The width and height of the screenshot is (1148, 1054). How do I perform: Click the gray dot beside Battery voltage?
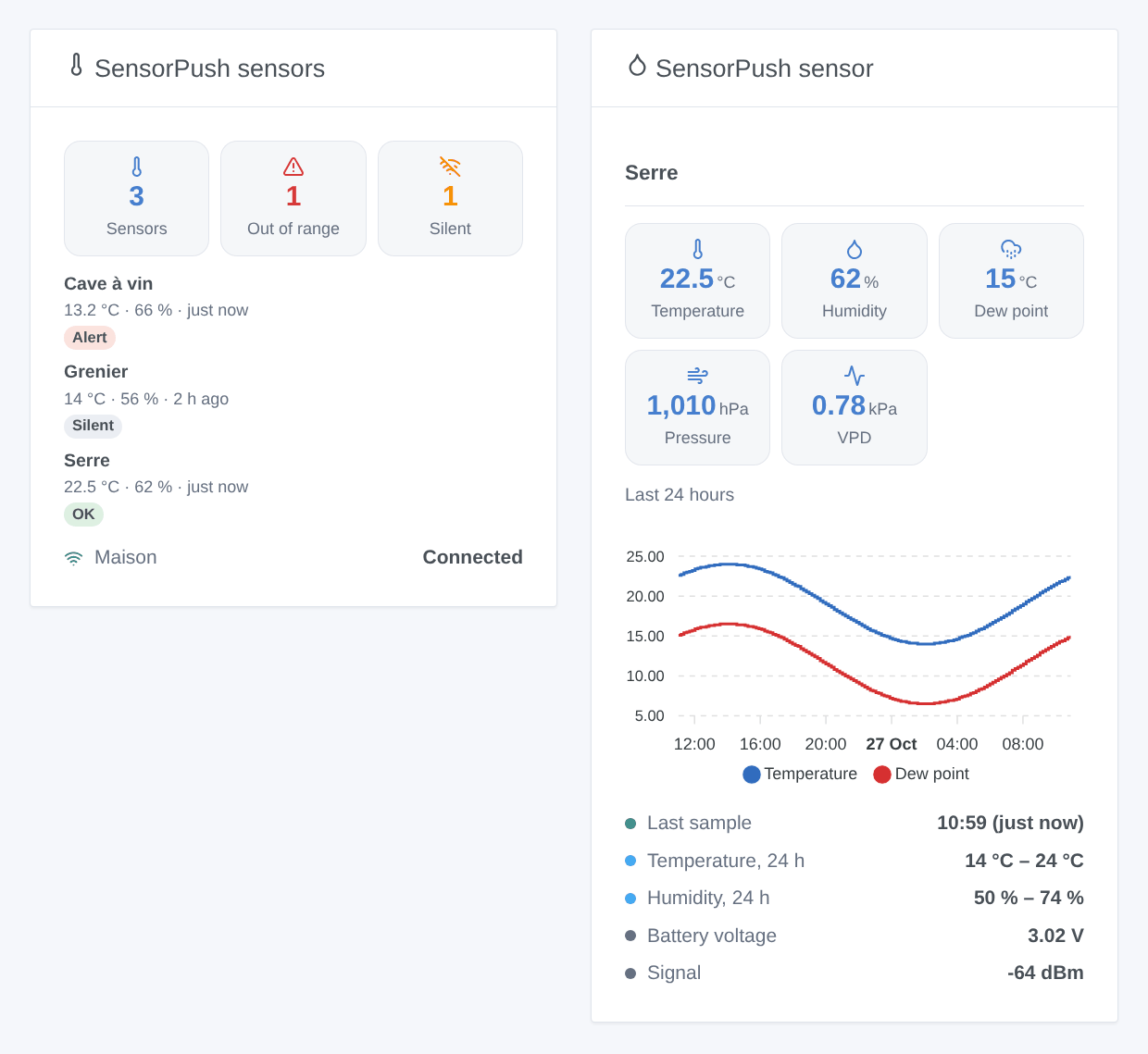coord(630,936)
